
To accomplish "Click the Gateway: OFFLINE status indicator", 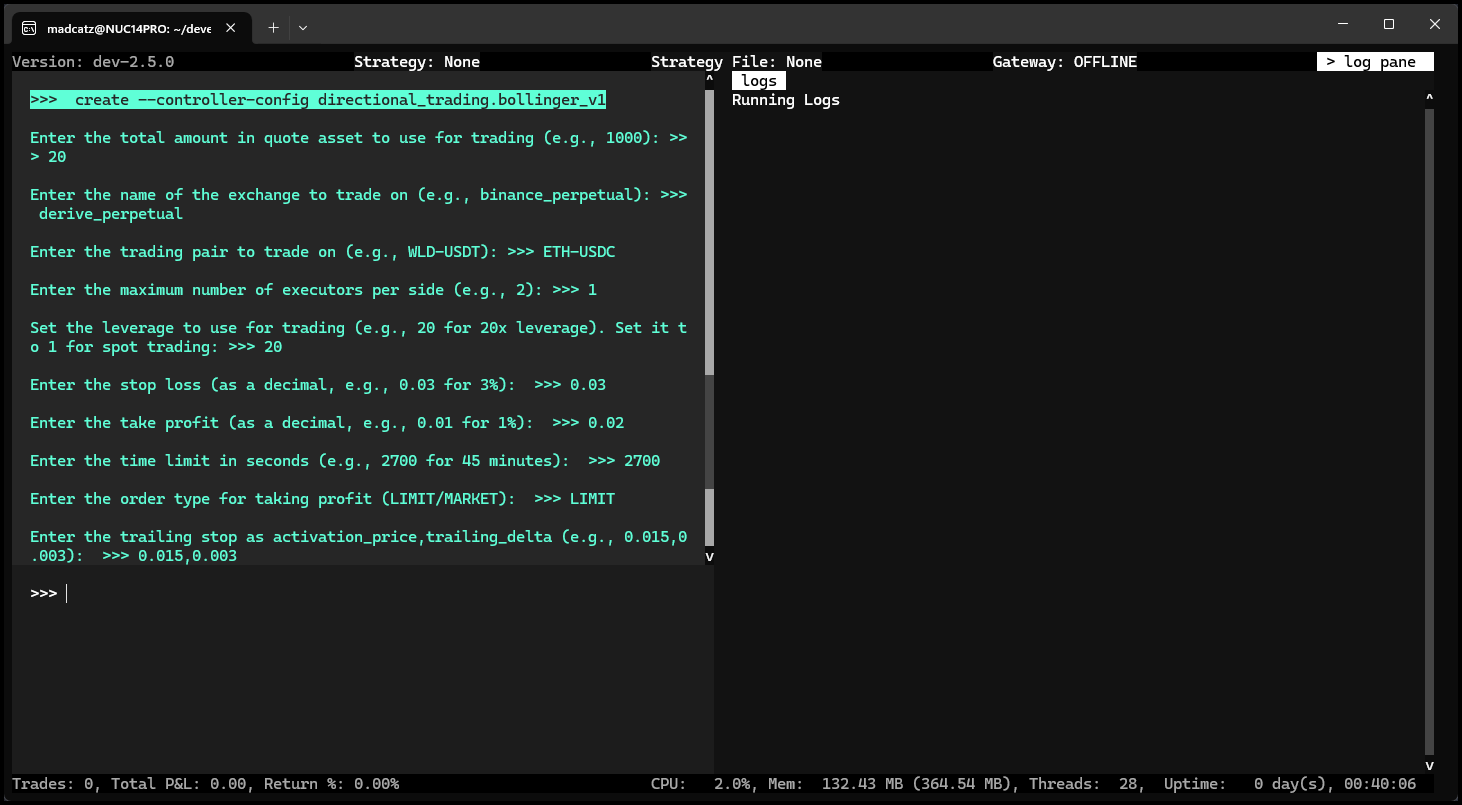I will pos(1064,62).
